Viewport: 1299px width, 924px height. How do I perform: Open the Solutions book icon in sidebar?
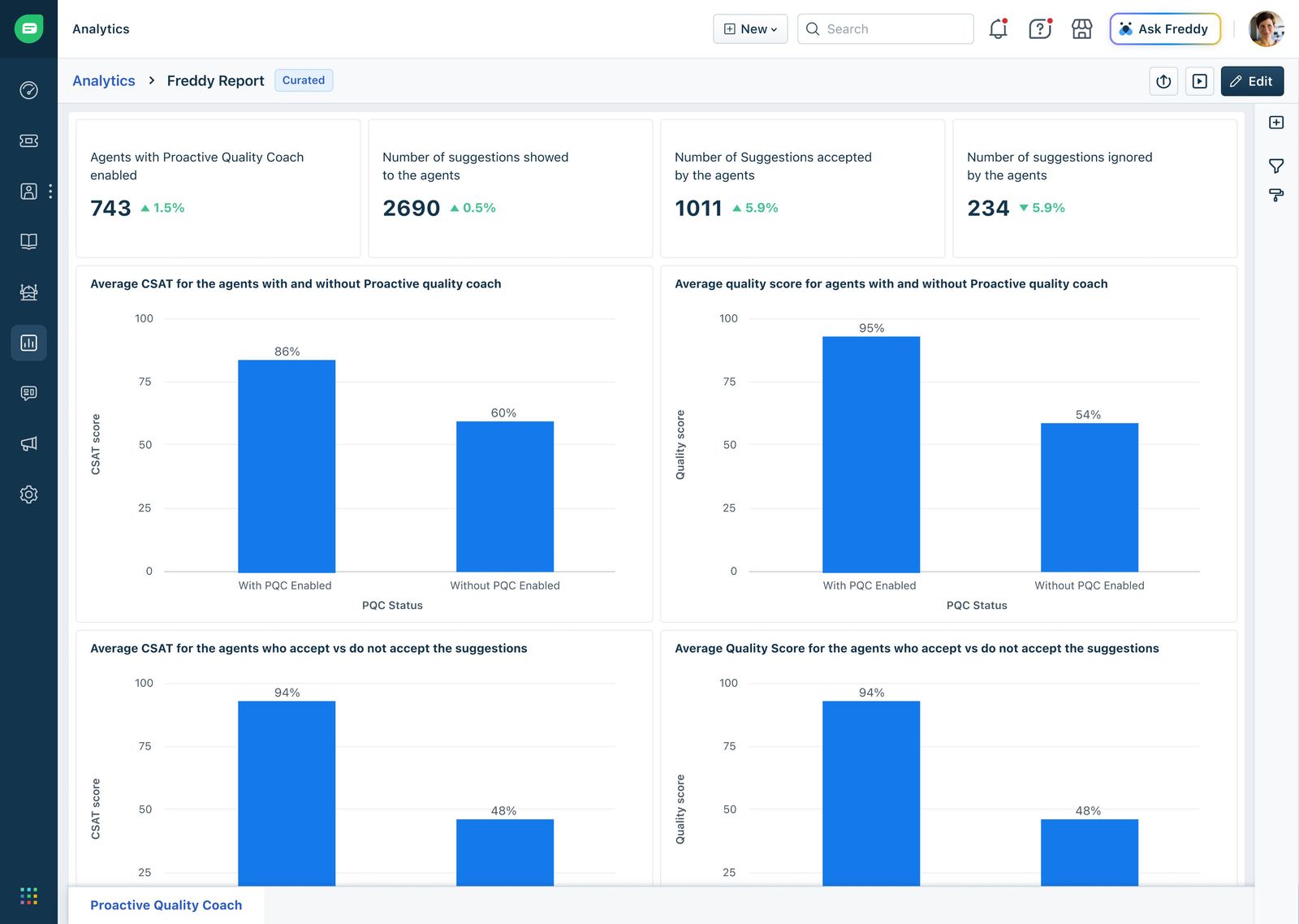(x=28, y=241)
